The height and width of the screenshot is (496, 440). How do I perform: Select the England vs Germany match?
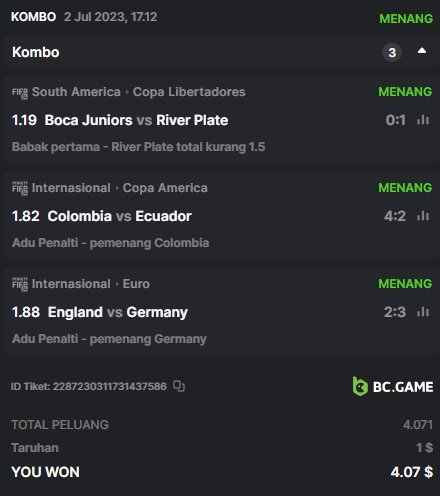[118, 312]
